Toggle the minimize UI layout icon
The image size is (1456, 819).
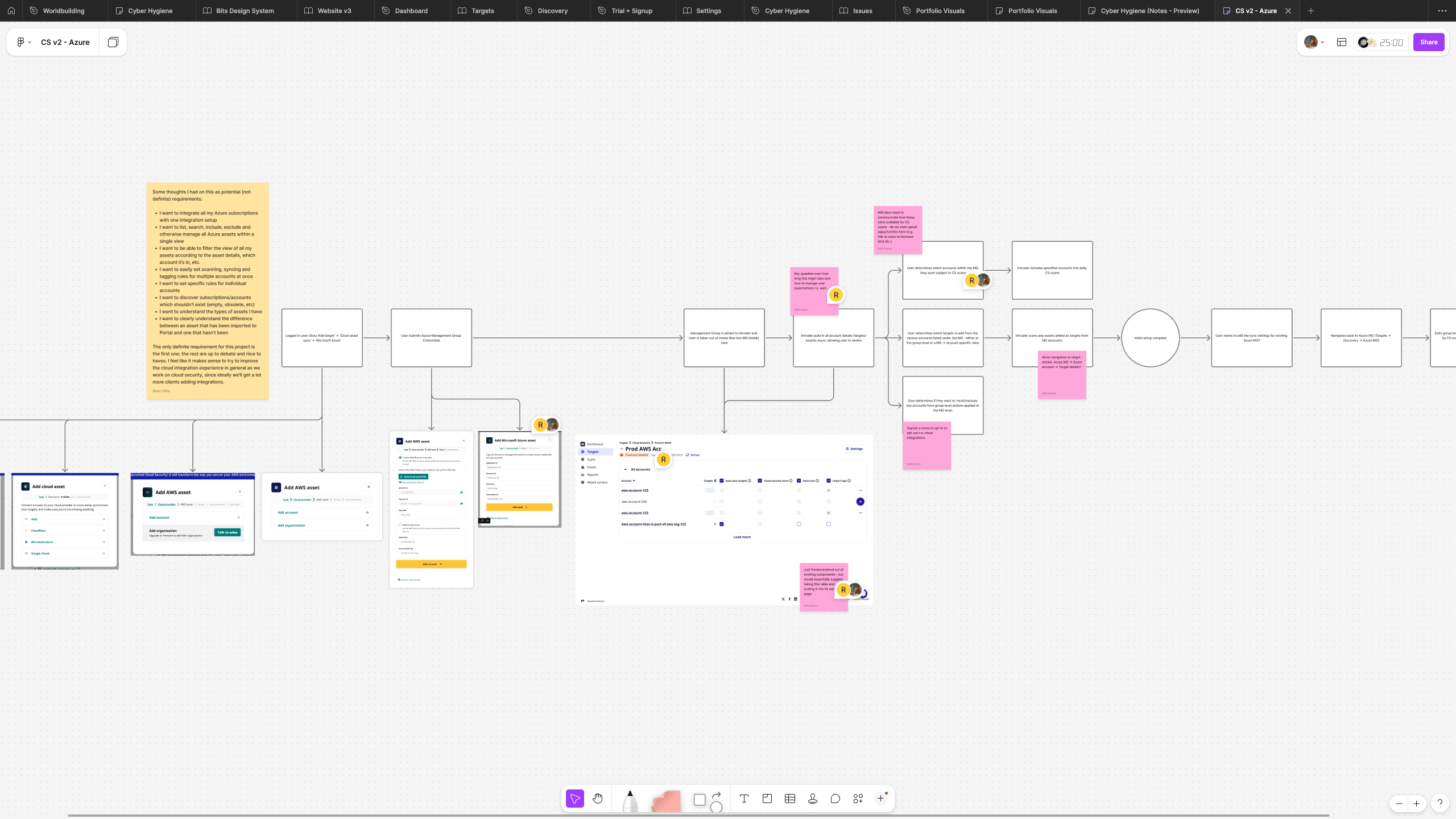[x=1342, y=42]
